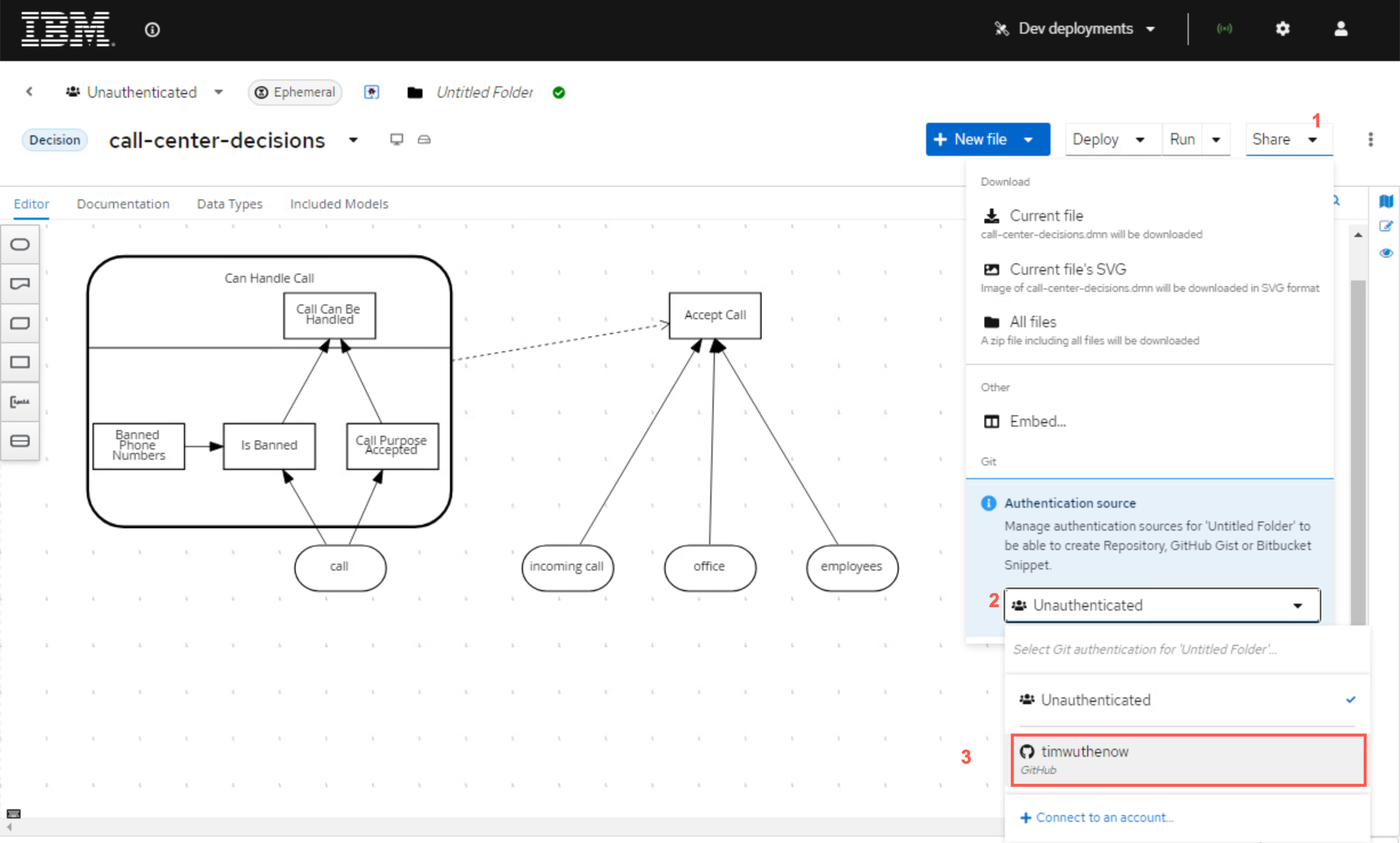Click the scrollbar up arrow

coord(1358,235)
